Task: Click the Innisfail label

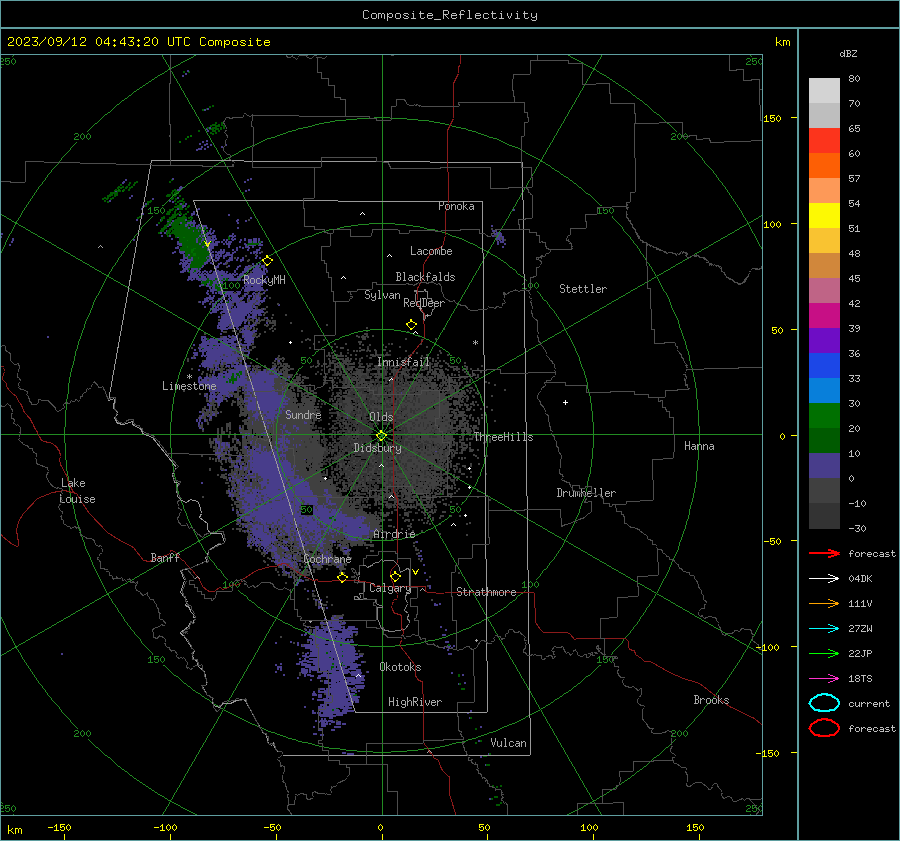Action: click(x=403, y=362)
